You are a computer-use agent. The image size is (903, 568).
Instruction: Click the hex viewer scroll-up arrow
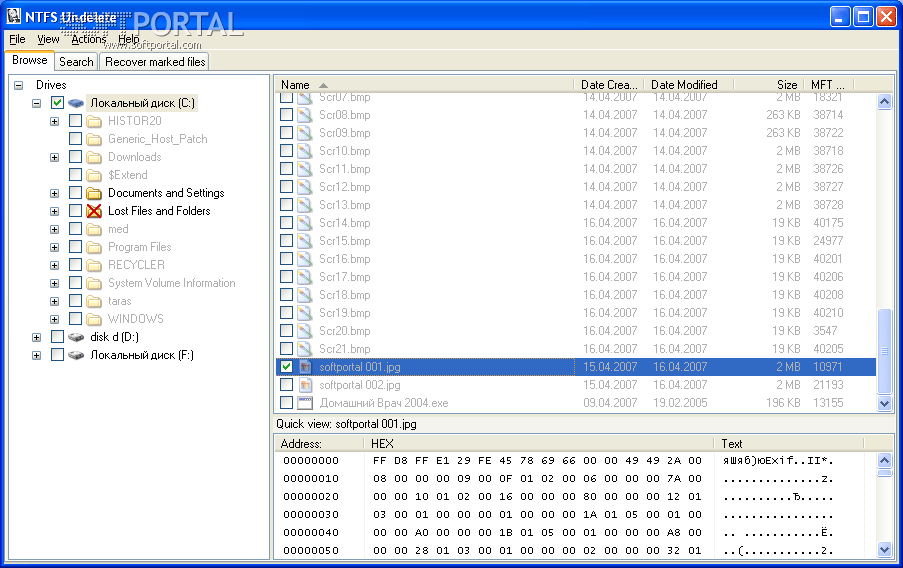click(885, 460)
